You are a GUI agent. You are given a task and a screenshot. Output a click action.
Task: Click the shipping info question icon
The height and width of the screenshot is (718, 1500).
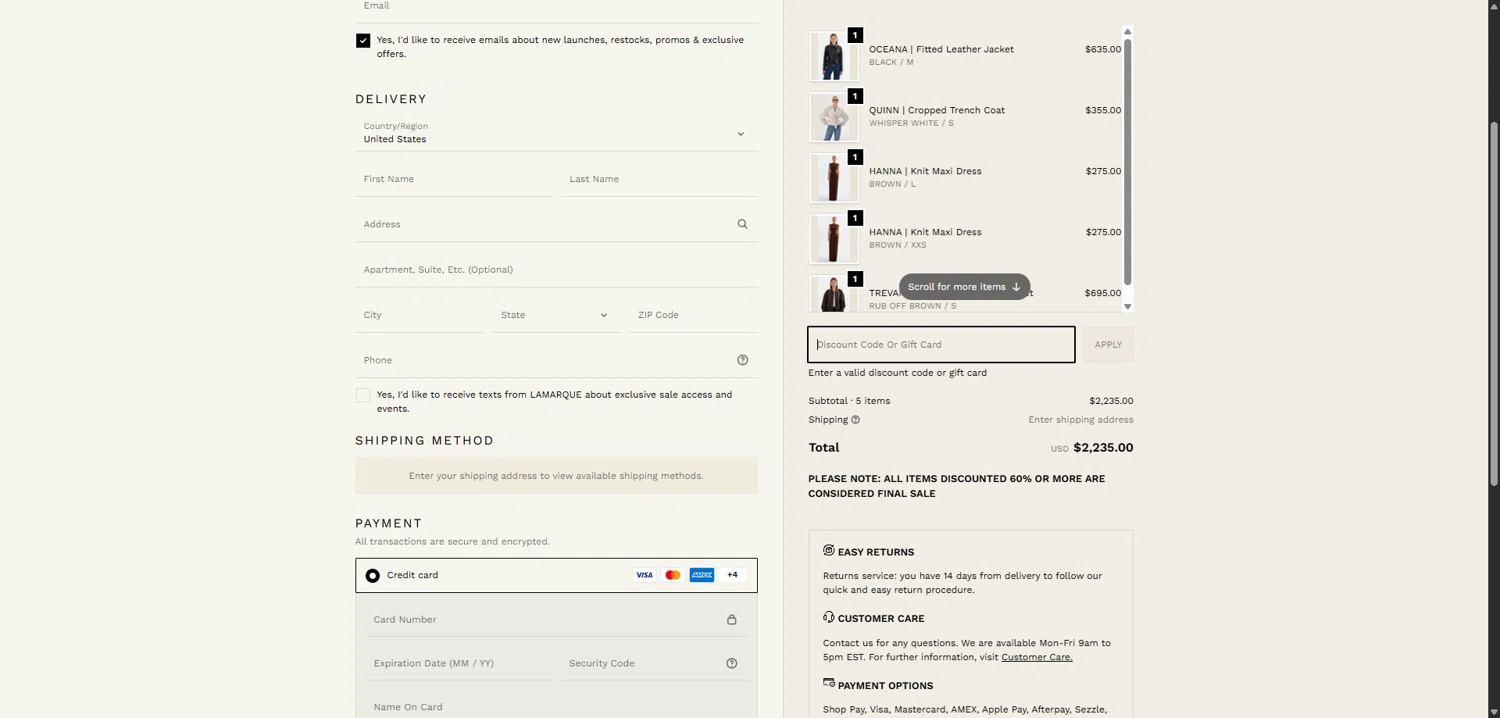(855, 420)
